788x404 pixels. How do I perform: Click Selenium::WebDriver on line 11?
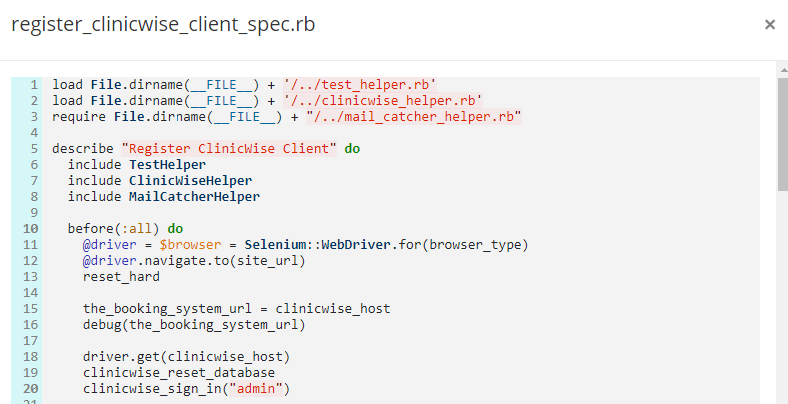318,245
